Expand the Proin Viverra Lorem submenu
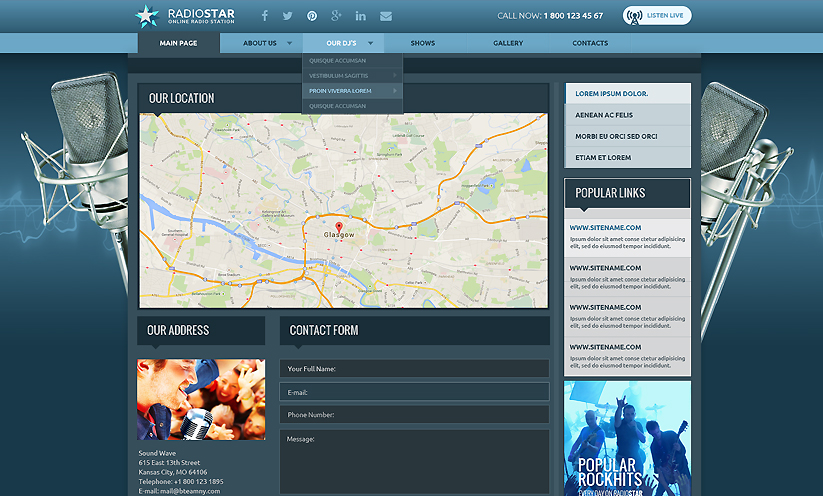The height and width of the screenshot is (496, 823). [x=396, y=91]
